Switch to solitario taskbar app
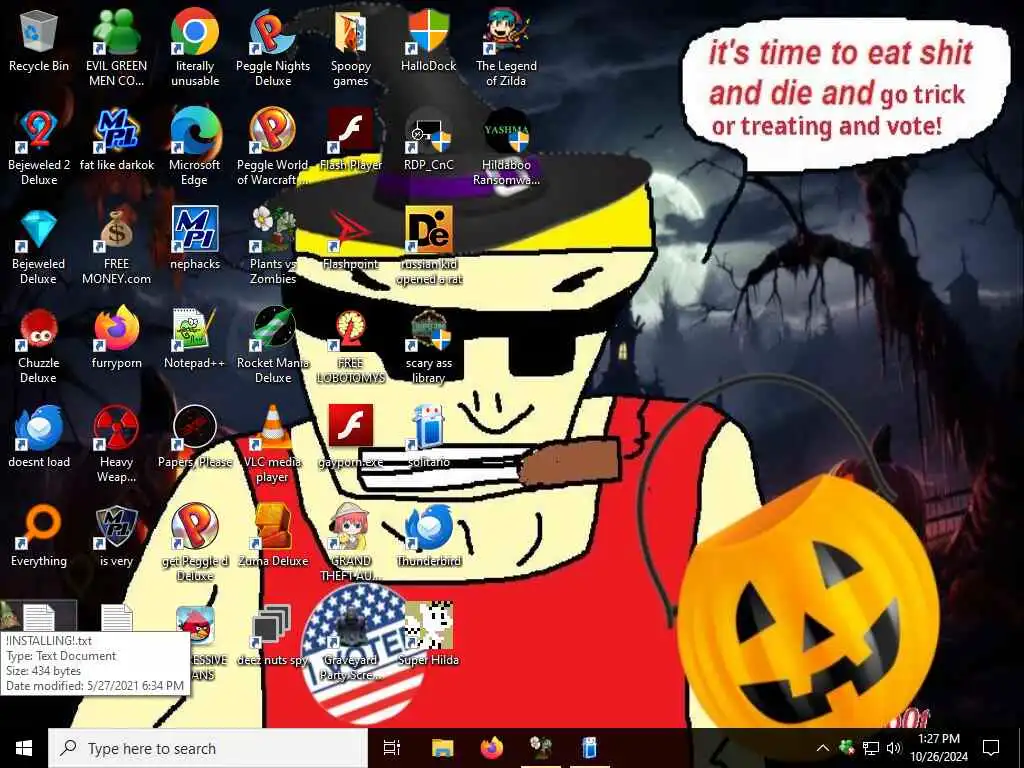 coord(590,748)
